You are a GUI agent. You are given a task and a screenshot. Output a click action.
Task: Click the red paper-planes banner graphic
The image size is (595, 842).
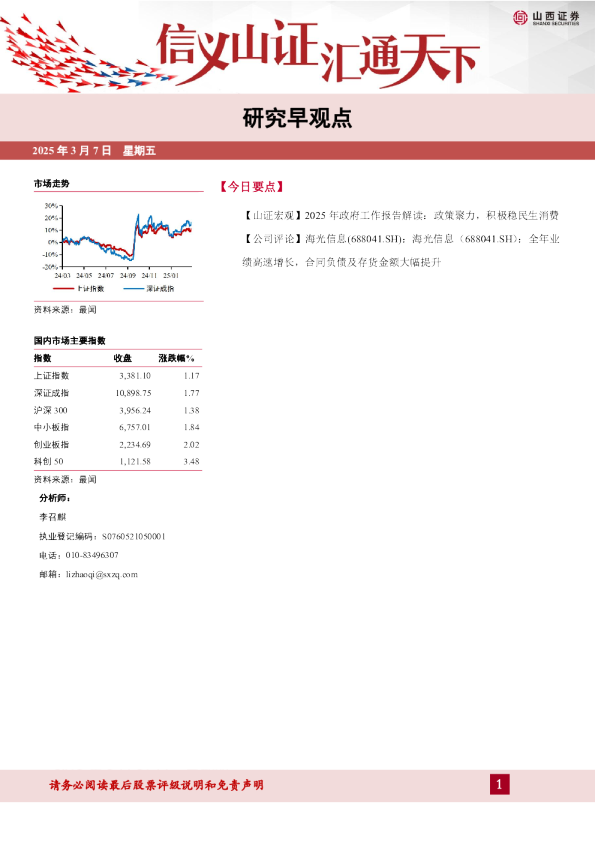point(86,54)
